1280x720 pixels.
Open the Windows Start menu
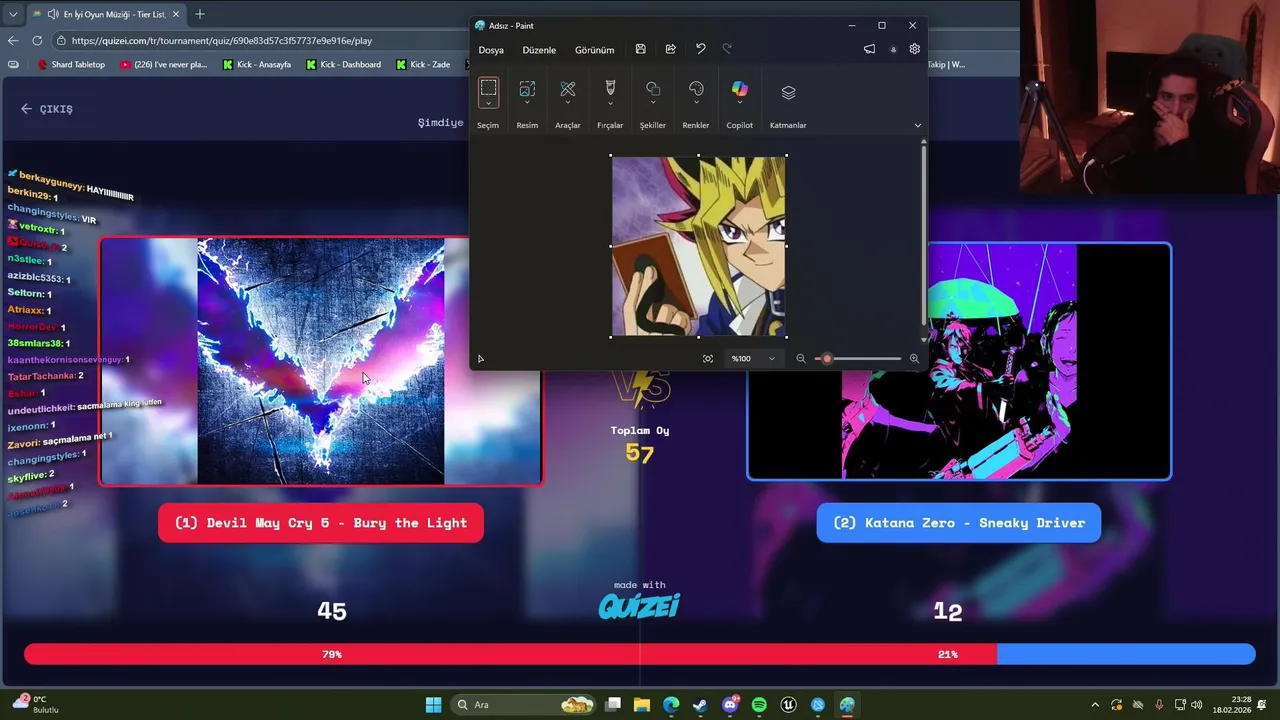pyautogui.click(x=433, y=705)
